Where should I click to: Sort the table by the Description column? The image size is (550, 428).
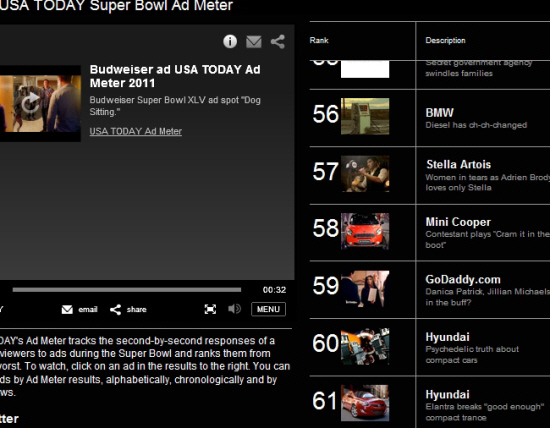click(x=445, y=40)
